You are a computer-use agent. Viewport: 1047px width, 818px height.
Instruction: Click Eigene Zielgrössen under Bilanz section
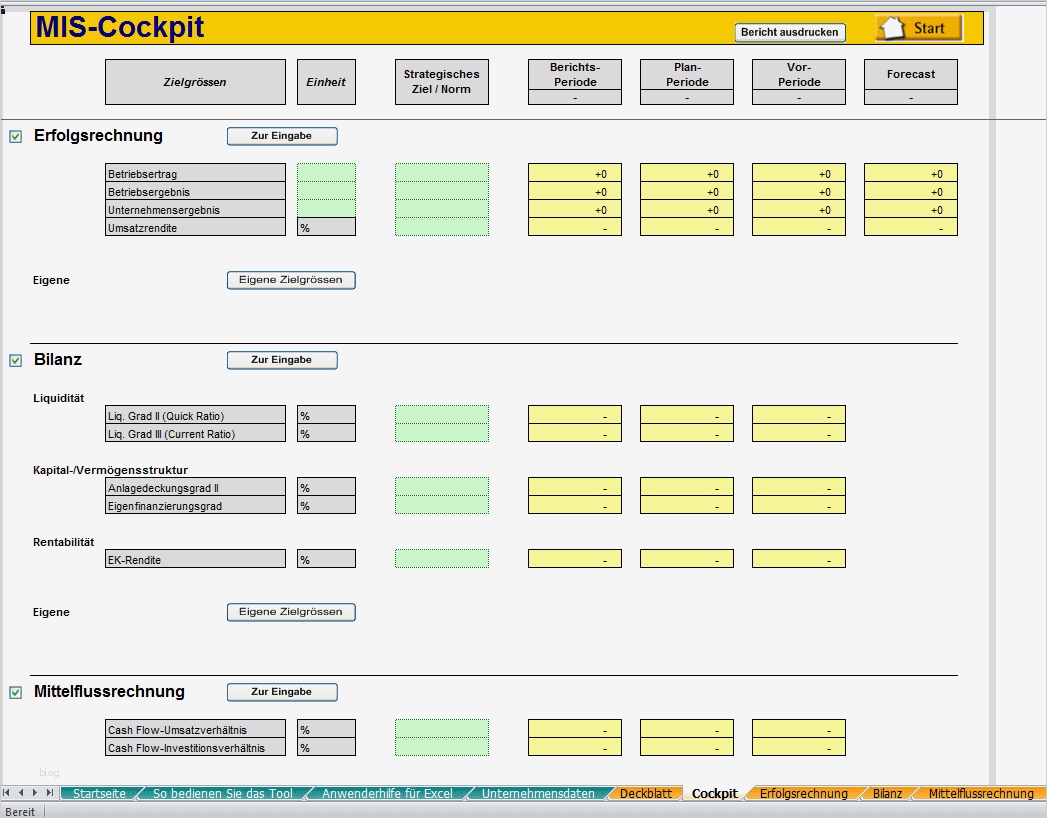coord(291,611)
